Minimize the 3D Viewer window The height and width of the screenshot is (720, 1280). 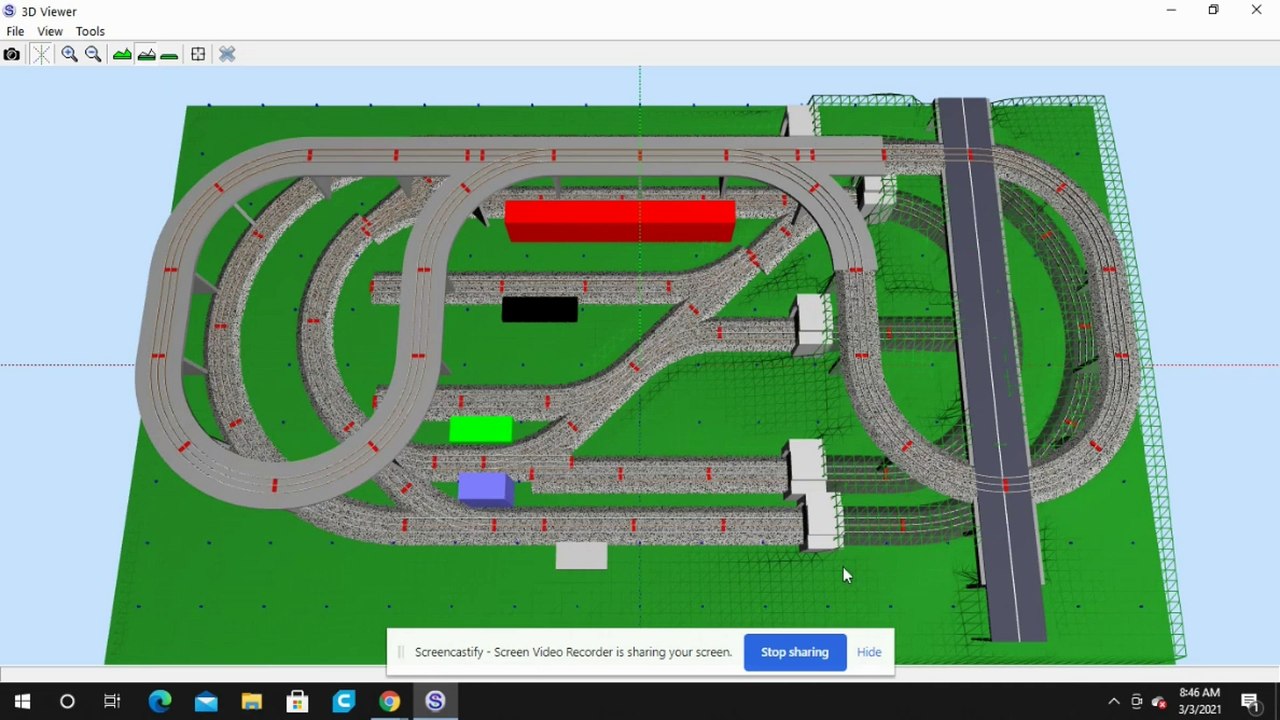[1171, 10]
